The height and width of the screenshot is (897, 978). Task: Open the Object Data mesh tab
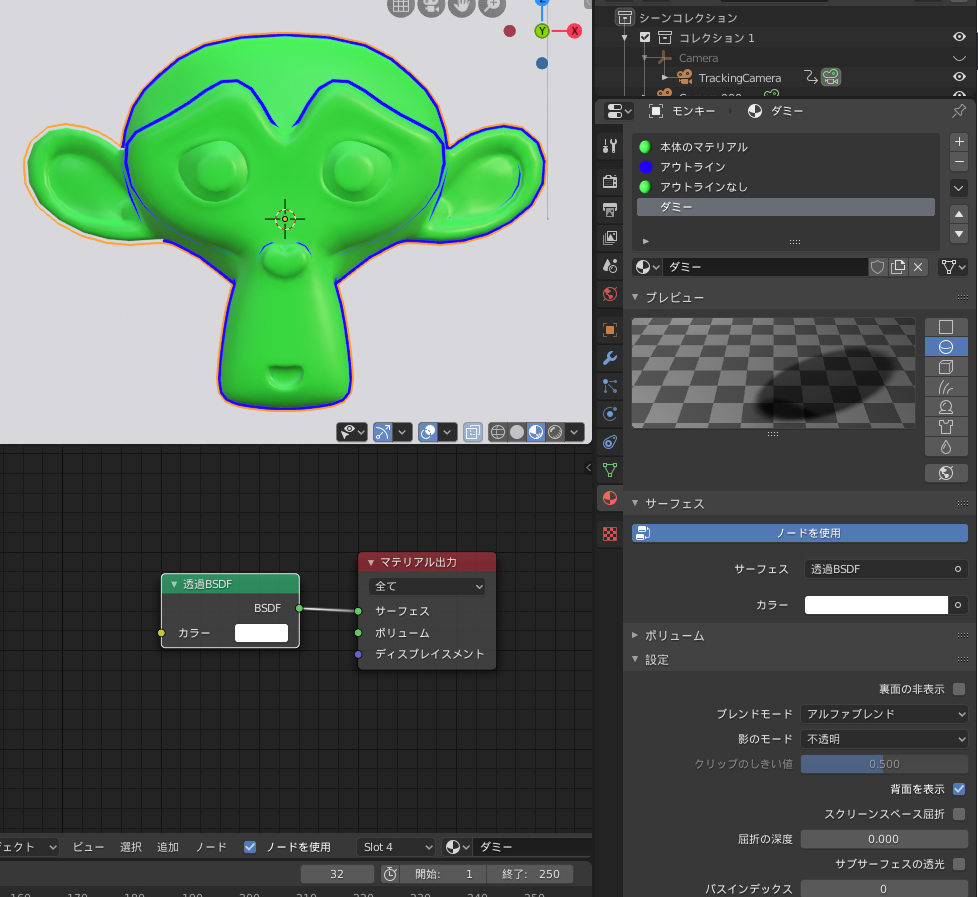(x=610, y=470)
